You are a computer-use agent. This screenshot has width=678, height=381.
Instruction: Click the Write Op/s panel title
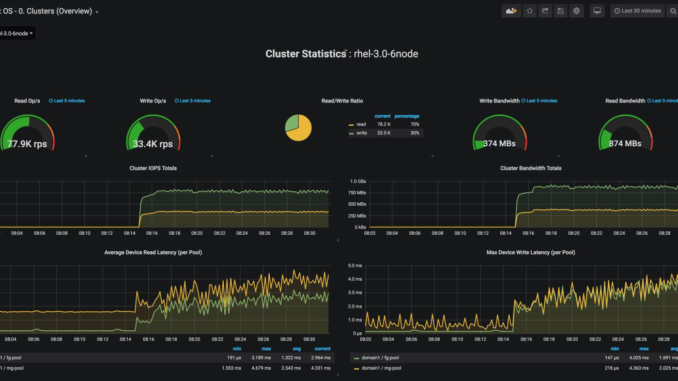click(x=153, y=101)
